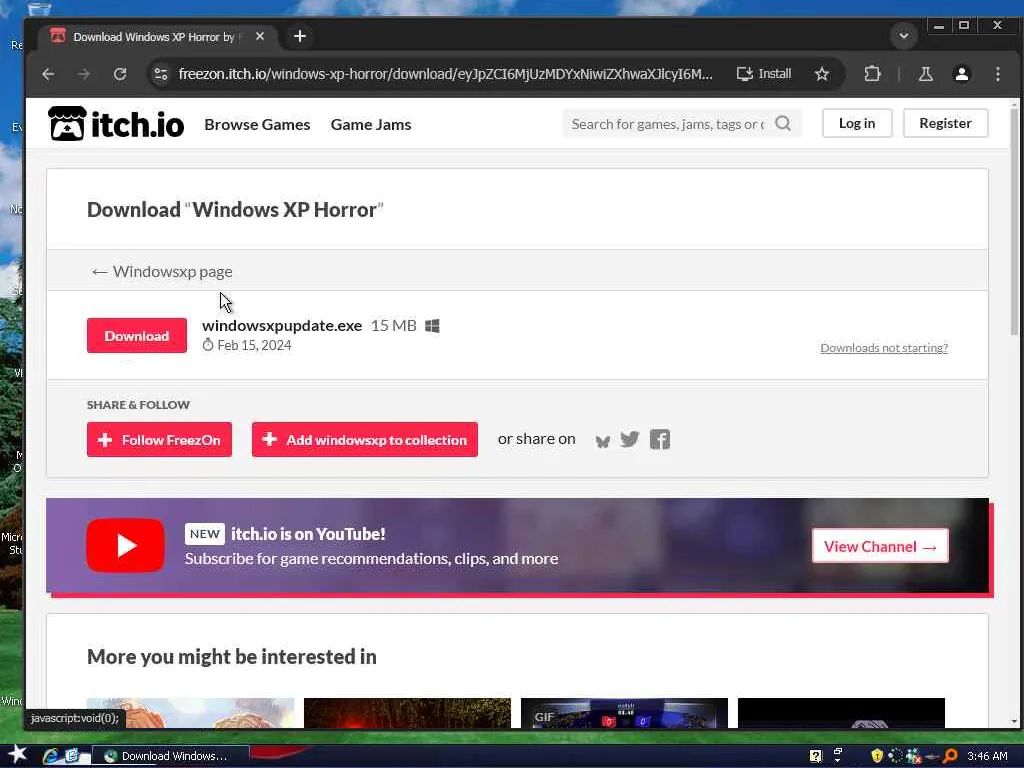Viewport: 1024px width, 768px height.
Task: Click the browser back arrow
Action: pyautogui.click(x=48, y=74)
